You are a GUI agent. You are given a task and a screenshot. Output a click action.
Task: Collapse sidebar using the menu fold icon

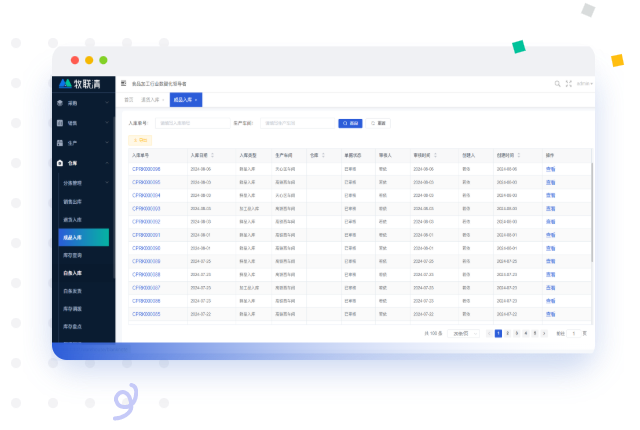tap(123, 84)
